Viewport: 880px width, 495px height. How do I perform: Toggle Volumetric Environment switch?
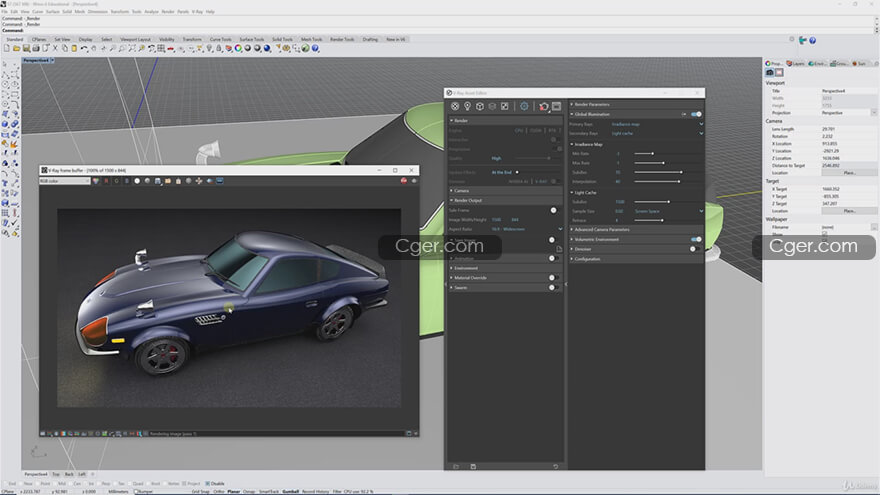(696, 239)
